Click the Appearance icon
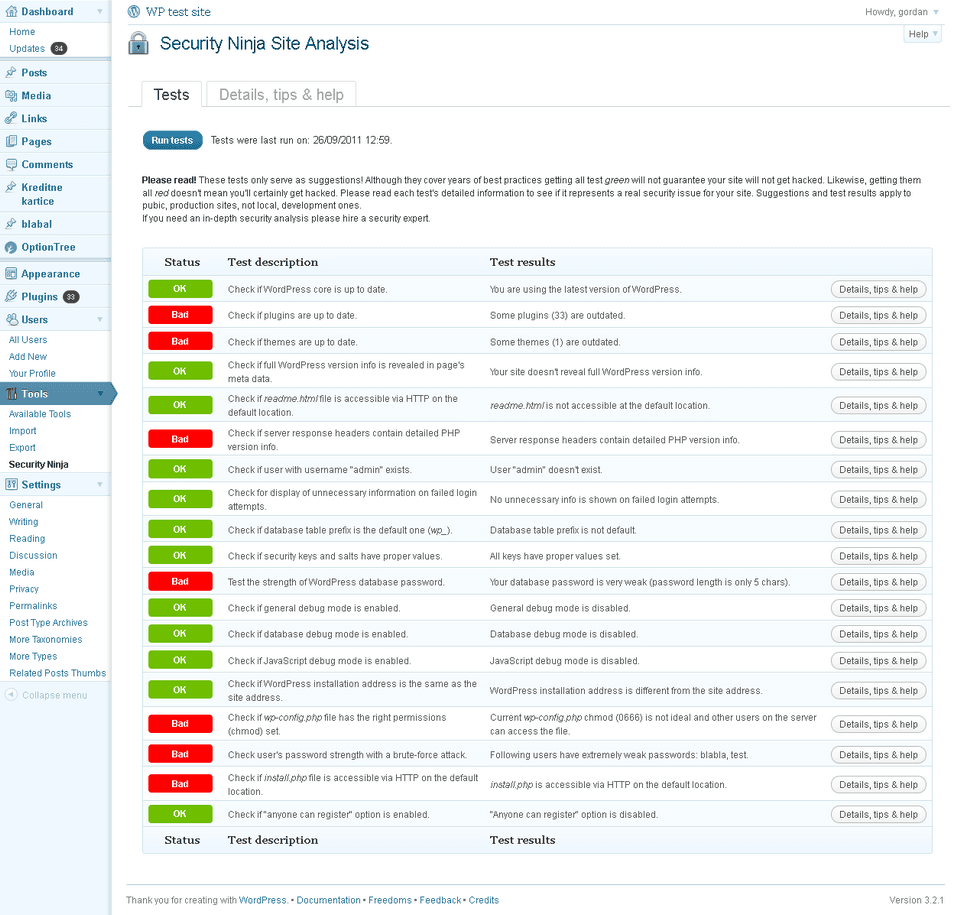The height and width of the screenshot is (915, 960). [x=11, y=274]
